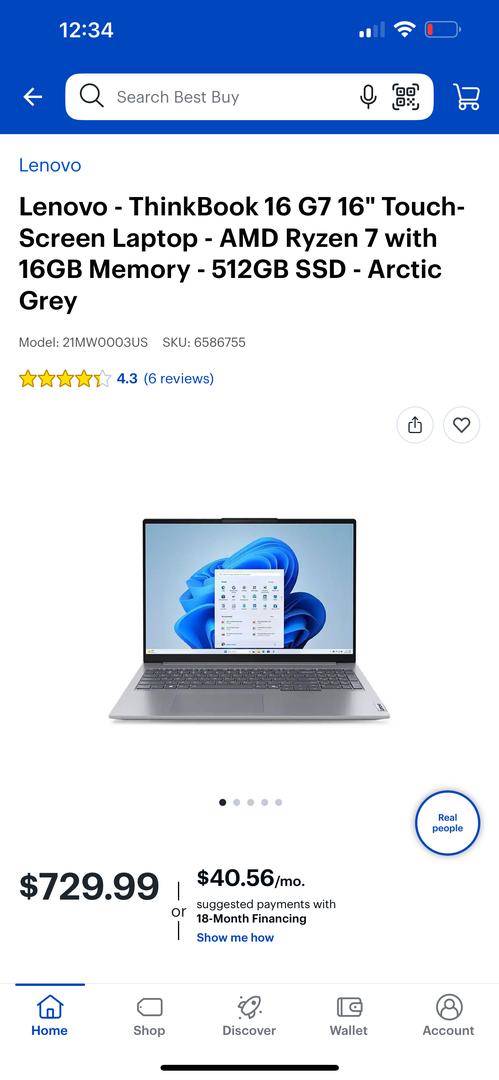Tap the search magnifier icon
This screenshot has height=1080, width=499.
(x=92, y=96)
